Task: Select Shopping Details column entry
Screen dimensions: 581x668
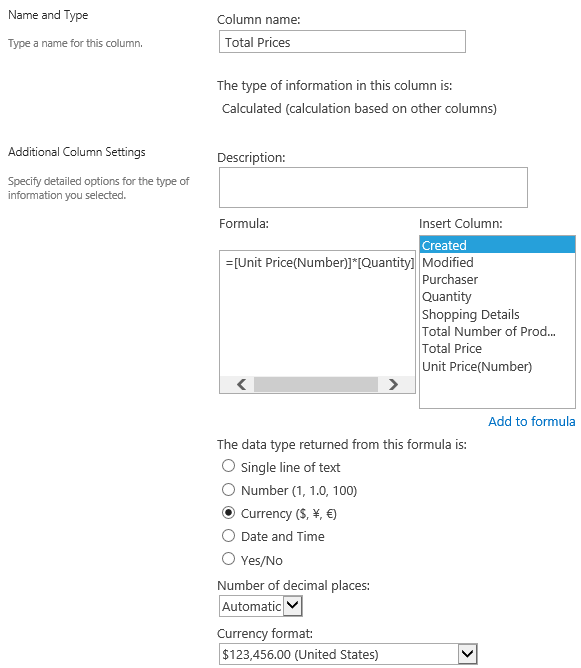Action: coord(497,314)
